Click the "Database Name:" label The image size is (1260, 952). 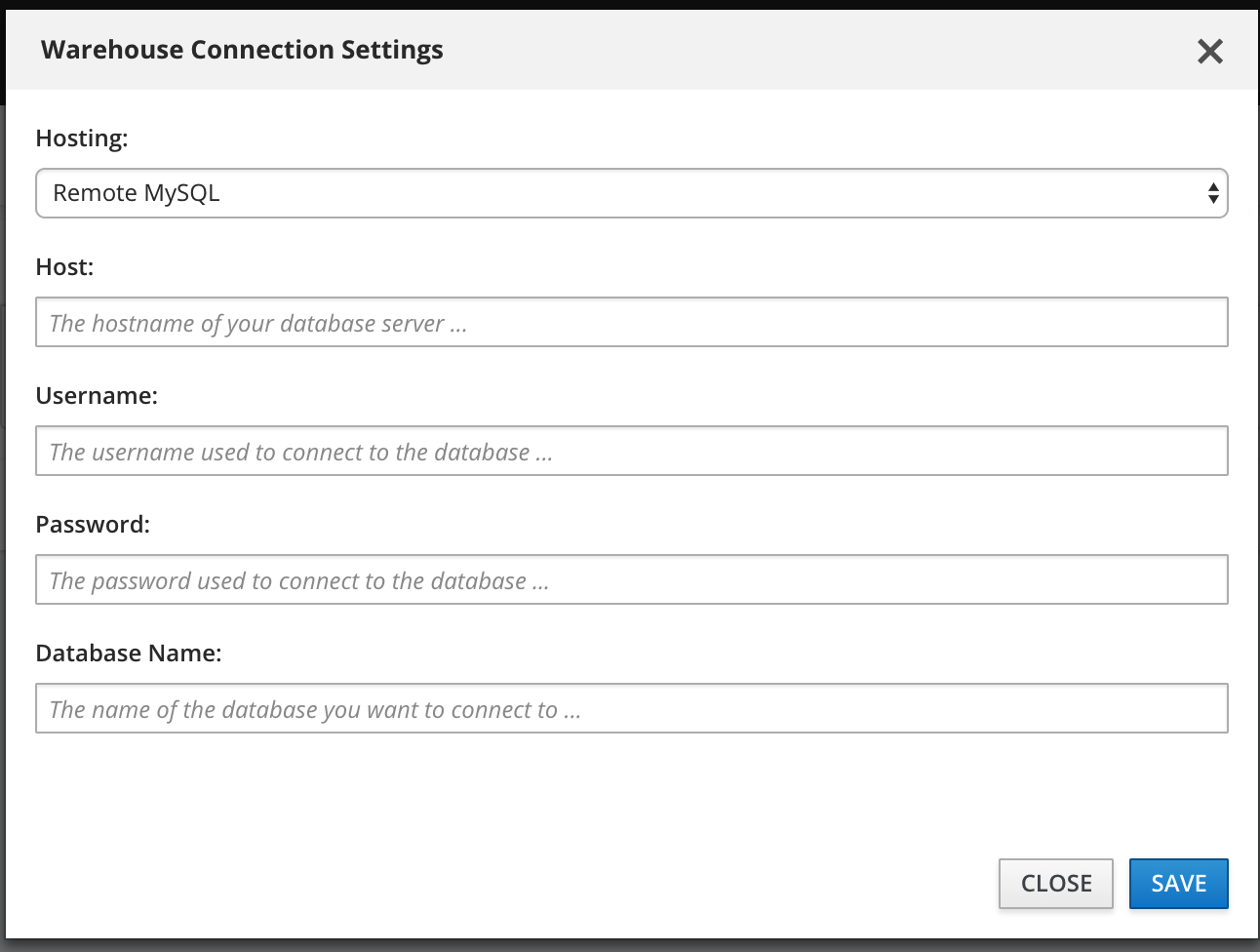click(129, 654)
